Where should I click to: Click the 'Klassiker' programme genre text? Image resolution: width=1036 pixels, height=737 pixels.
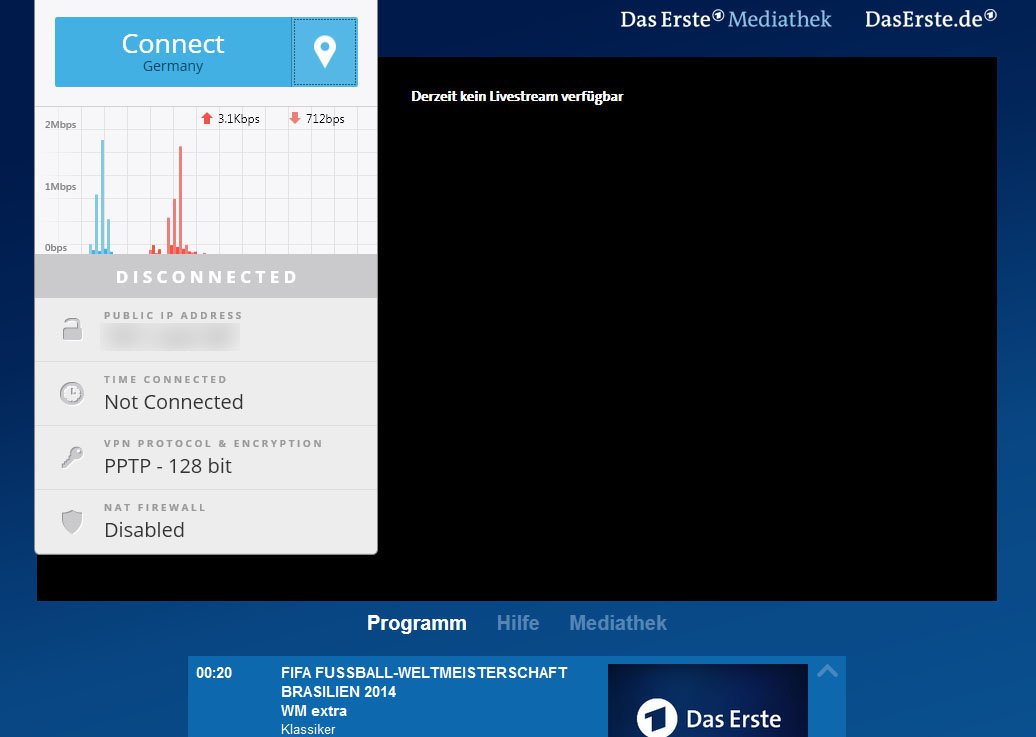308,730
